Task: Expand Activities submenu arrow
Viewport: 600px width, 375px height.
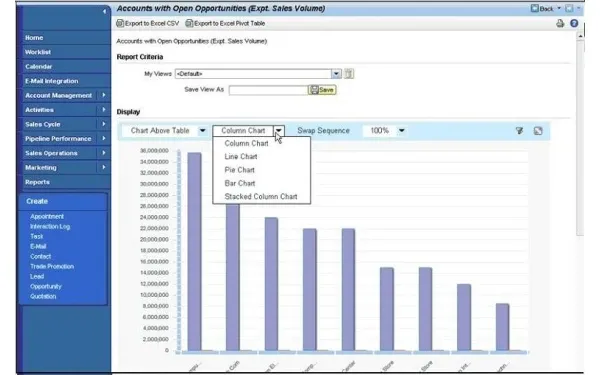Action: click(x=103, y=109)
